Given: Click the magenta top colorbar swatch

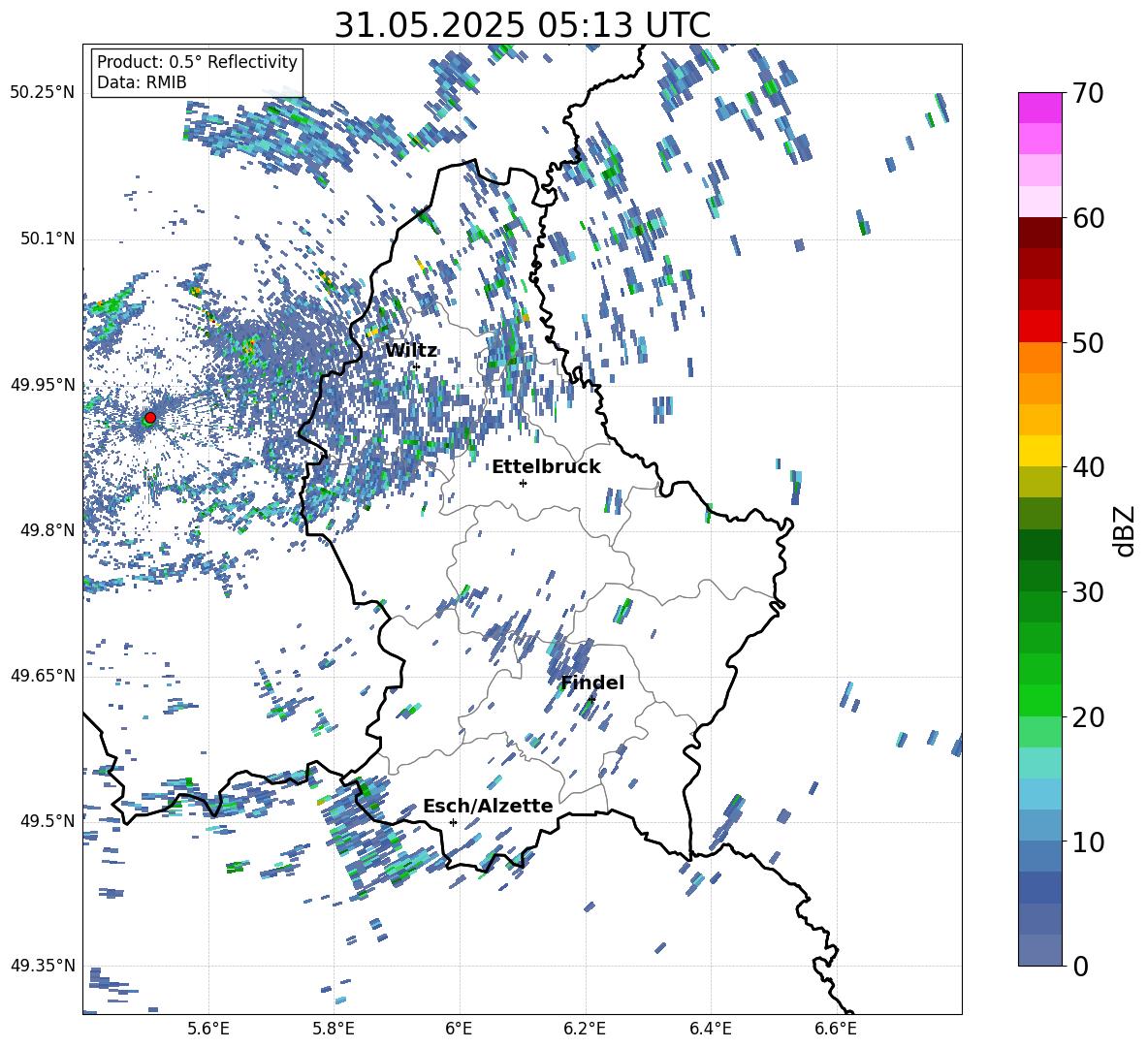Looking at the screenshot, I should (x=1039, y=108).
